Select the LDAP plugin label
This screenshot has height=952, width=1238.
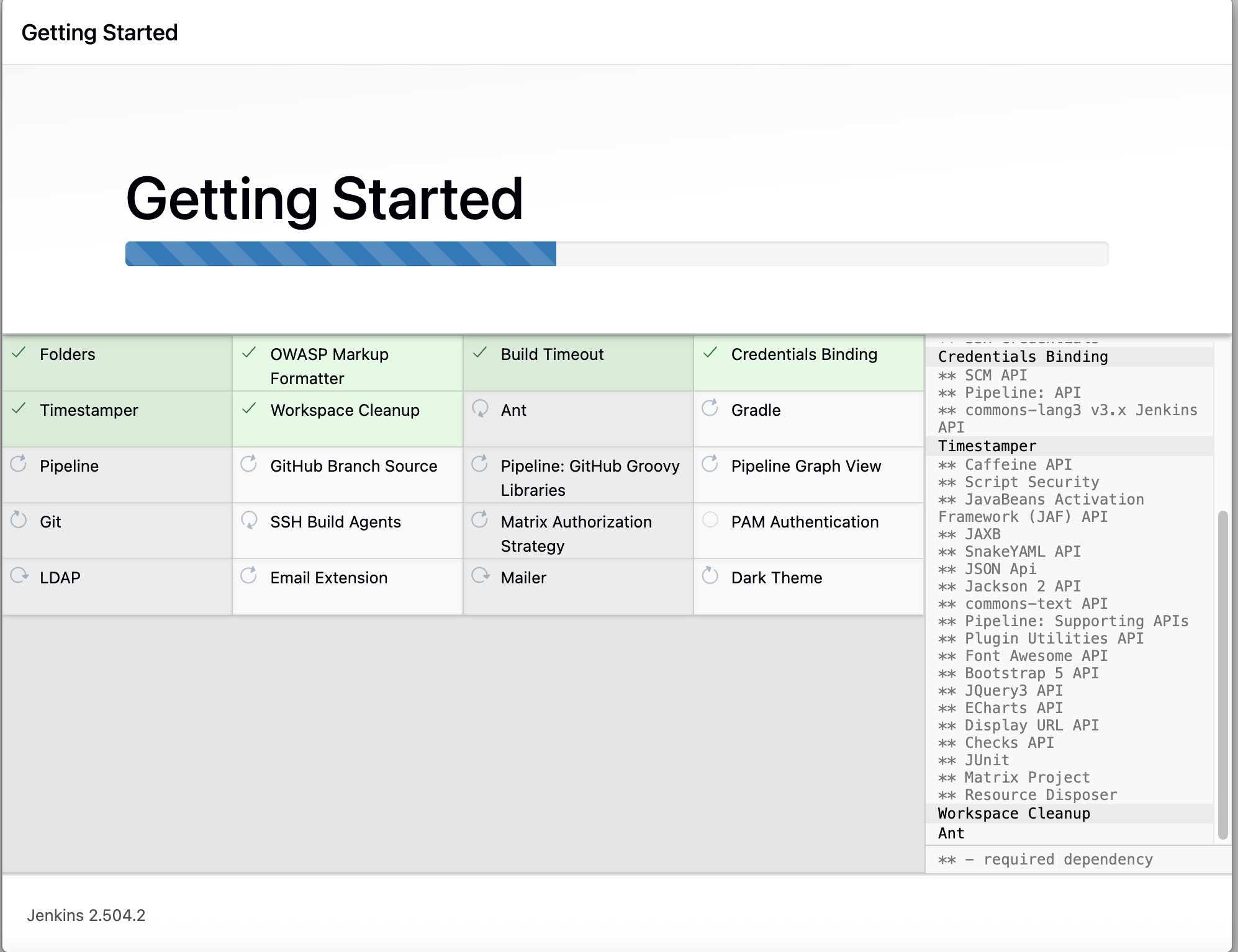[60, 578]
